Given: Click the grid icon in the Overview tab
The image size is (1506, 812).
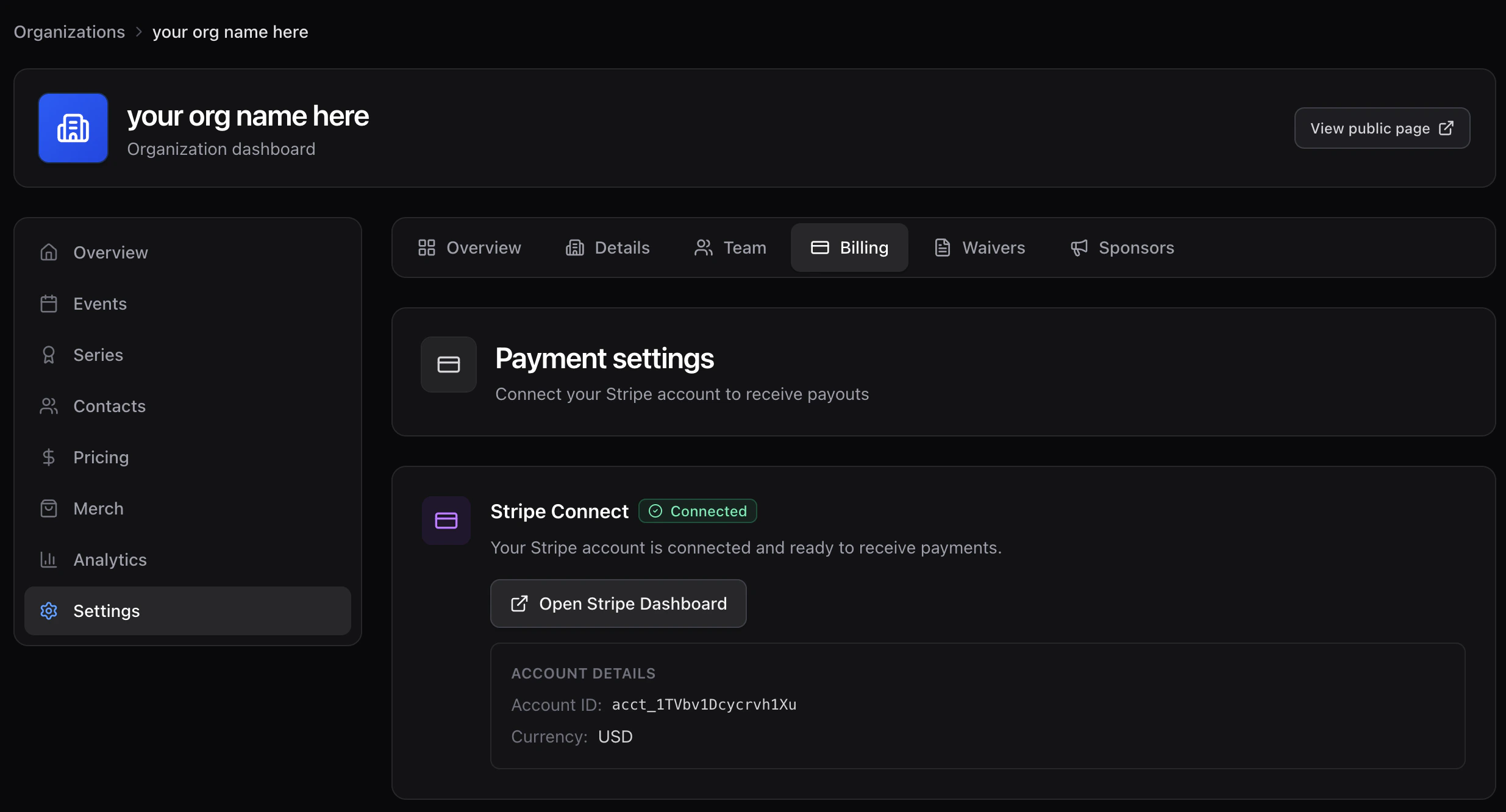Looking at the screenshot, I should point(427,248).
